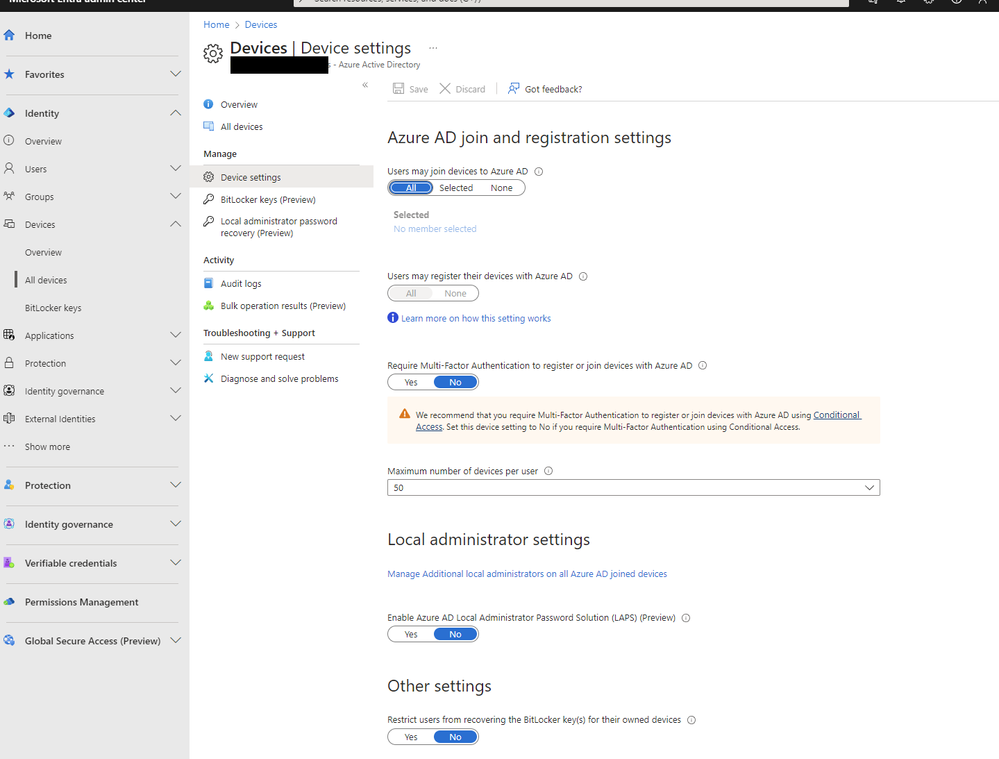Set Require Multi-Factor Authentication to Yes
Viewport: 999px width, 759px height.
pyautogui.click(x=411, y=382)
